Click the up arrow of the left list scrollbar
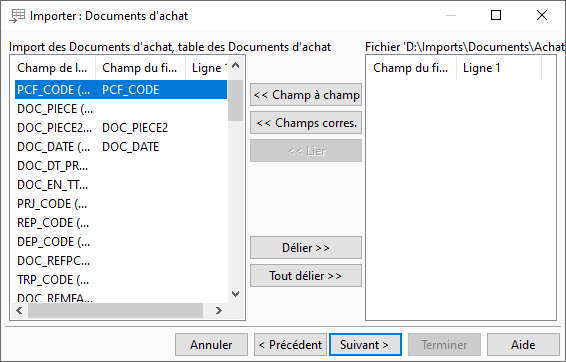The height and width of the screenshot is (362, 566). 236,66
